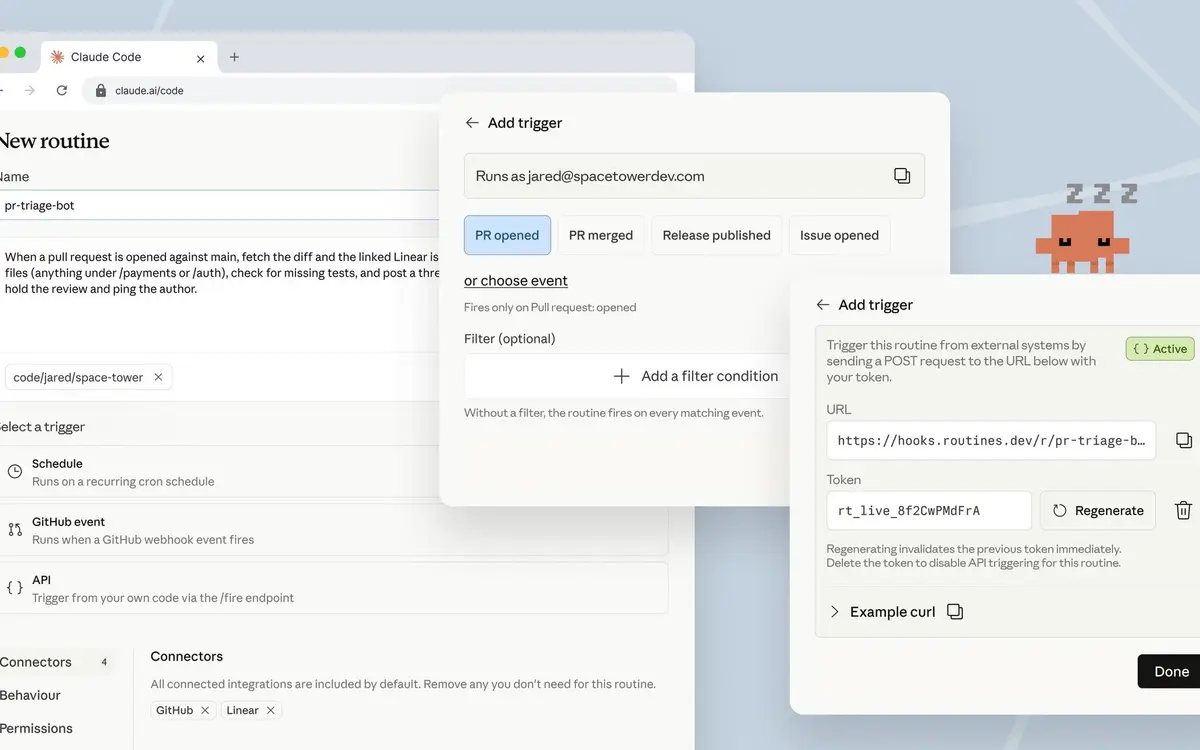Click the browser forward arrow

click(x=29, y=90)
